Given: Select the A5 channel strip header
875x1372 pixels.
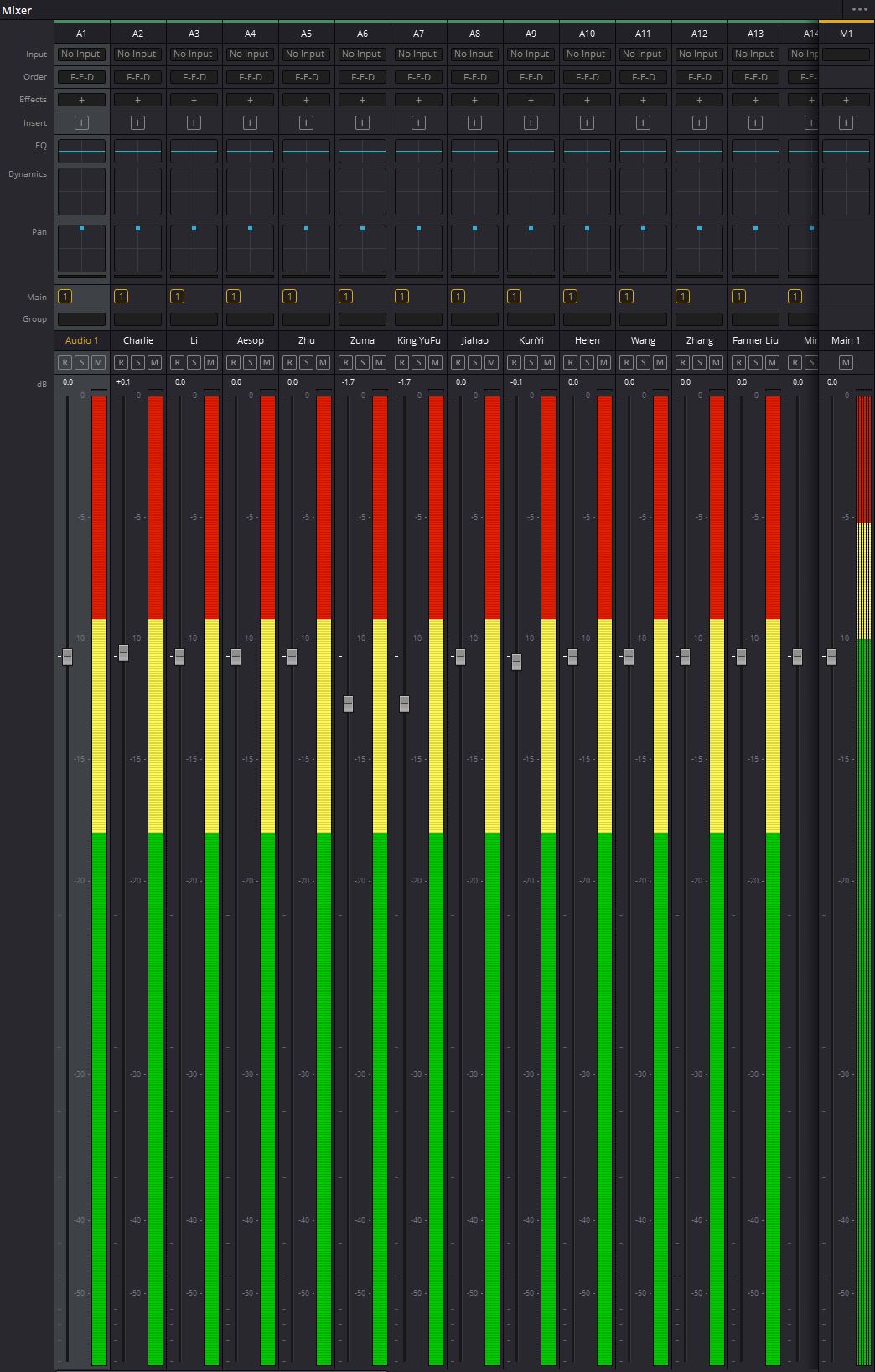Looking at the screenshot, I should [306, 34].
